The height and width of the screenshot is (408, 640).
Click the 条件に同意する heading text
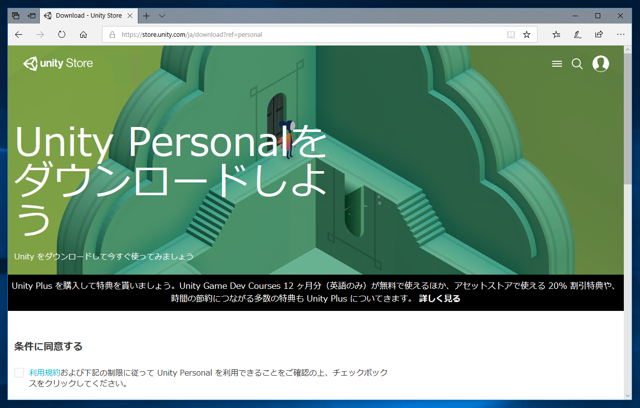[48, 346]
